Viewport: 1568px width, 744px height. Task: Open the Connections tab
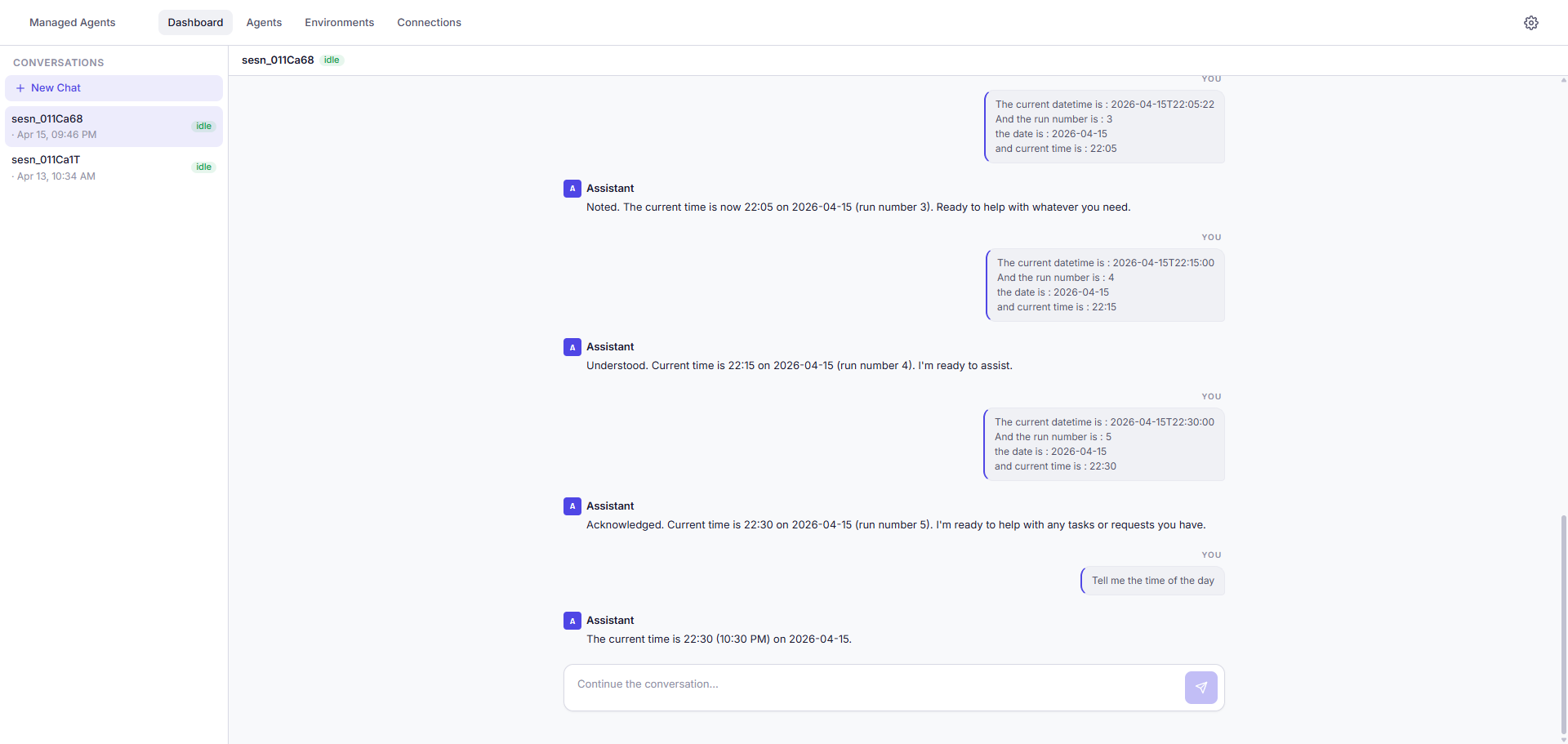click(429, 22)
